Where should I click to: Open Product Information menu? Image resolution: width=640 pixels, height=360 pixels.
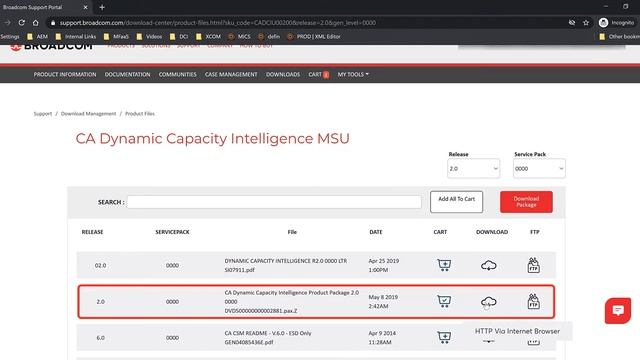tap(65, 74)
